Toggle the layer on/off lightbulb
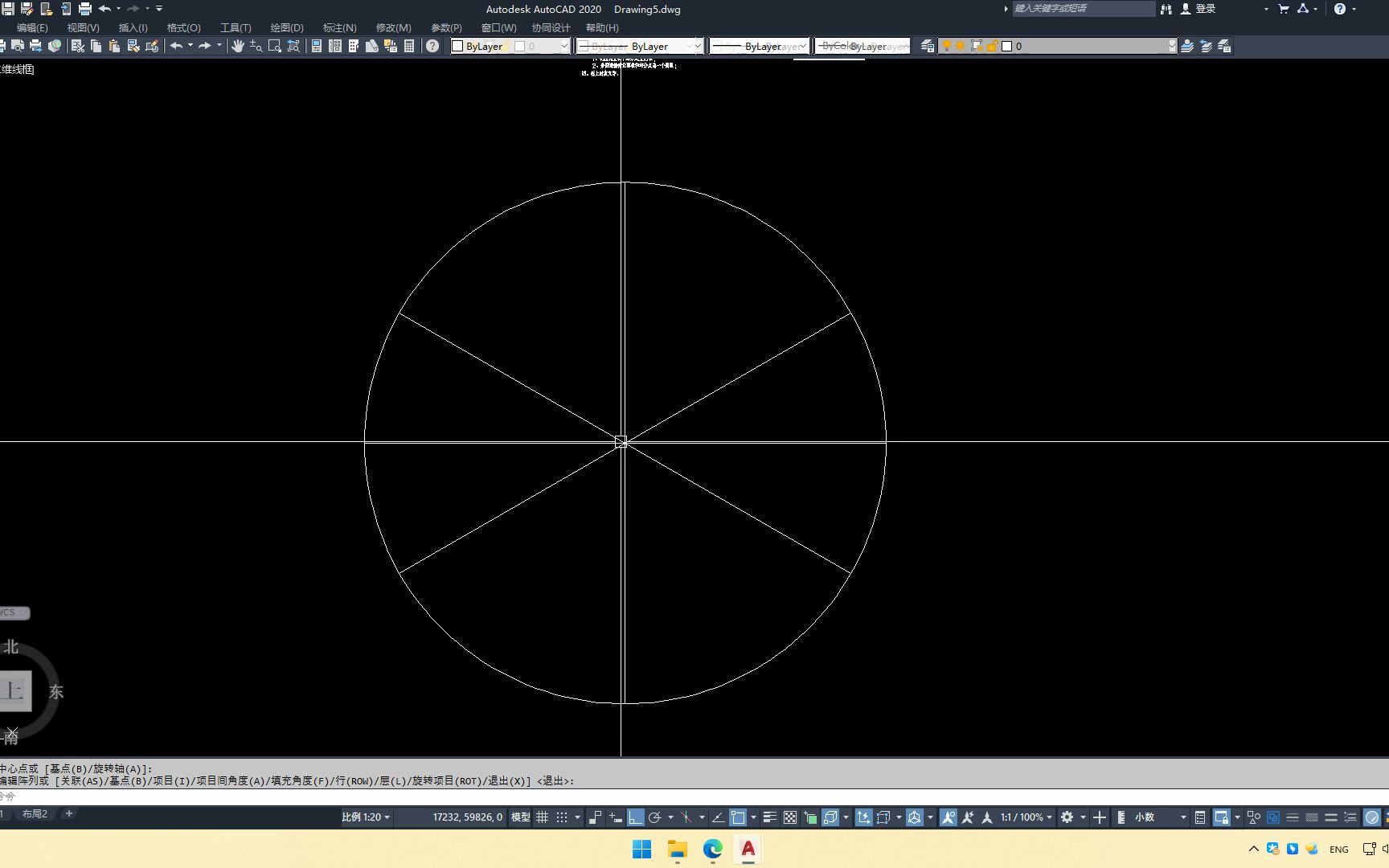Viewport: 1389px width, 868px height. [947, 46]
